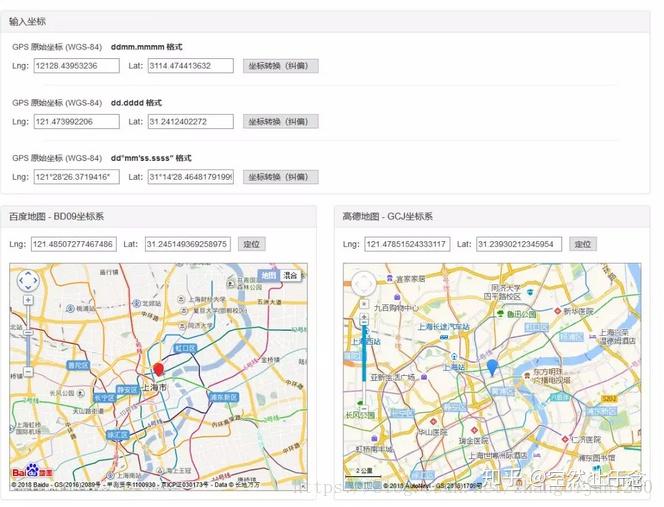Click the ddmm.mmmm format Lat input field
The width and height of the screenshot is (664, 507).
pos(191,66)
